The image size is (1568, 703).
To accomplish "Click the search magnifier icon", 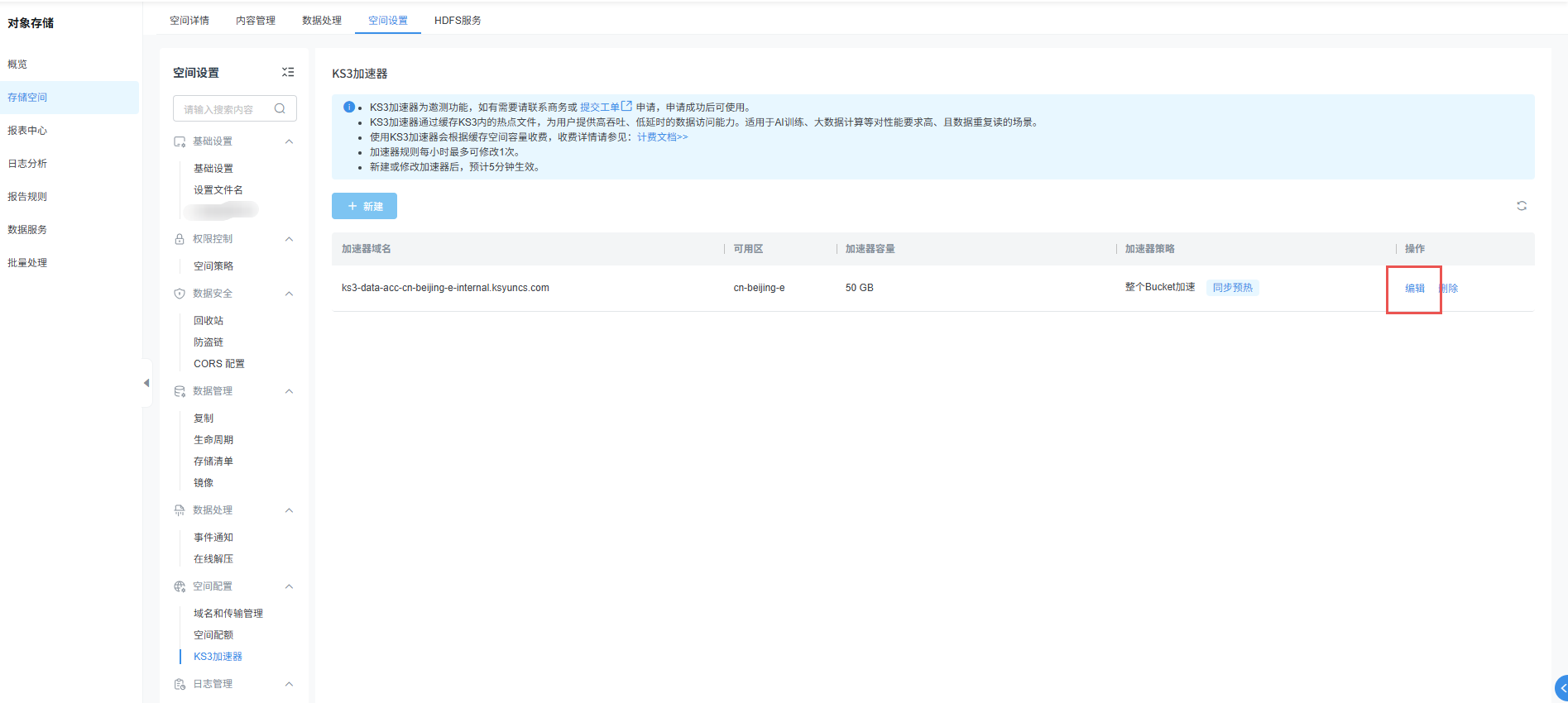I will (280, 109).
